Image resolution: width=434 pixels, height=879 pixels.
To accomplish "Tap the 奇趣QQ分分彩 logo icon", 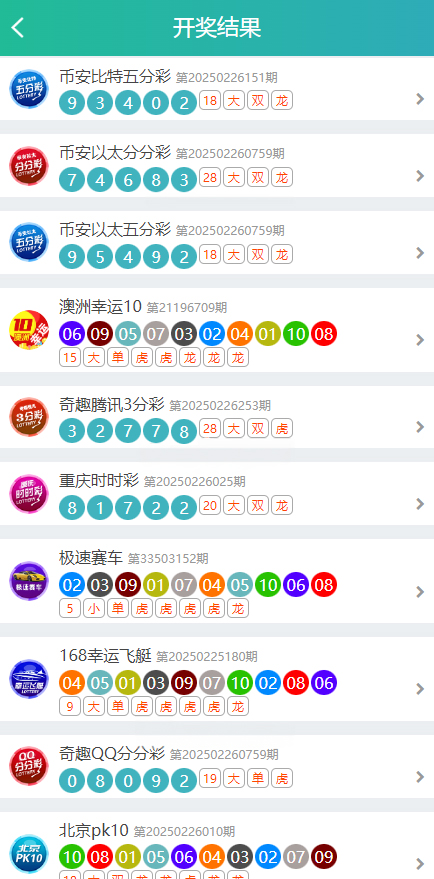I will [29, 766].
